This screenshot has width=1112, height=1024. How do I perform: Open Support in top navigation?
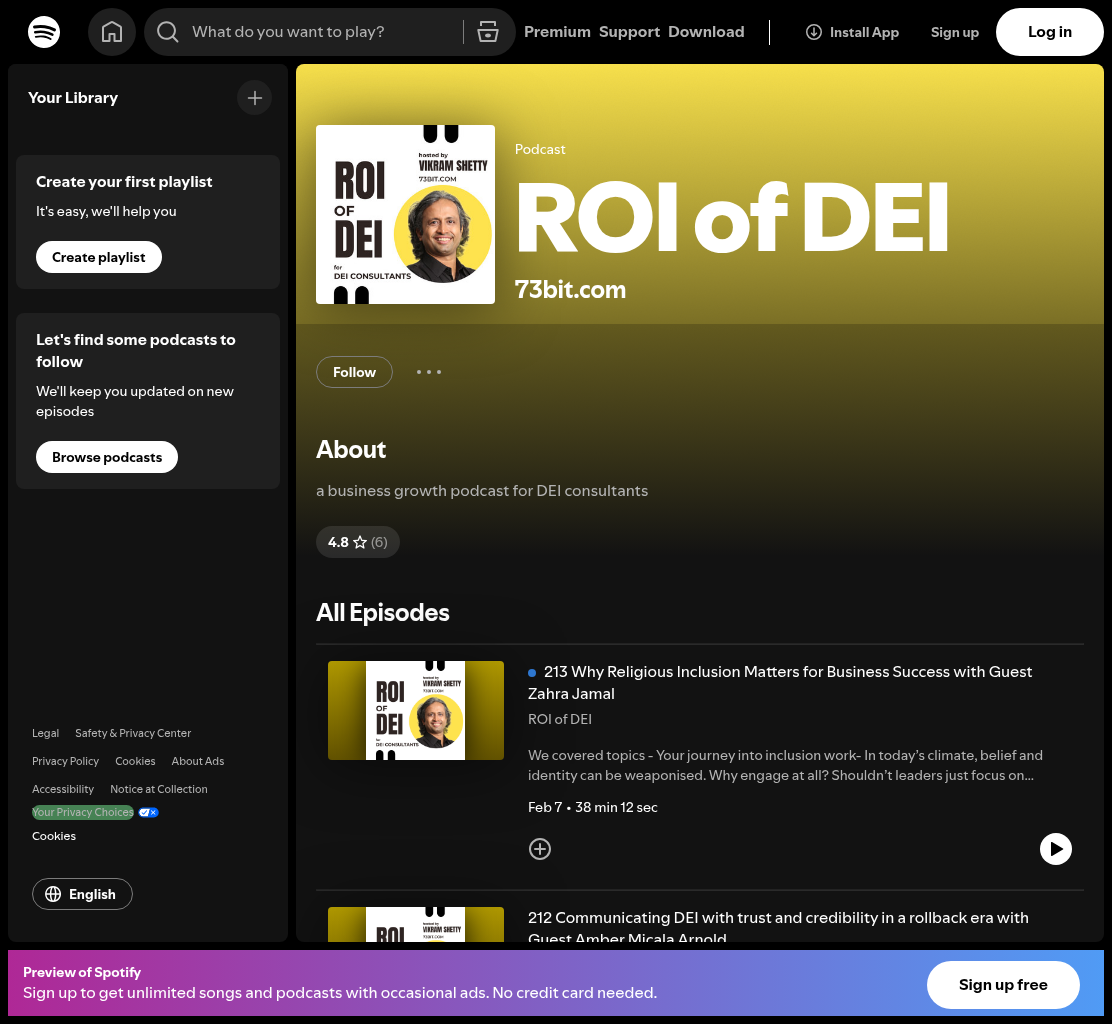(x=629, y=32)
